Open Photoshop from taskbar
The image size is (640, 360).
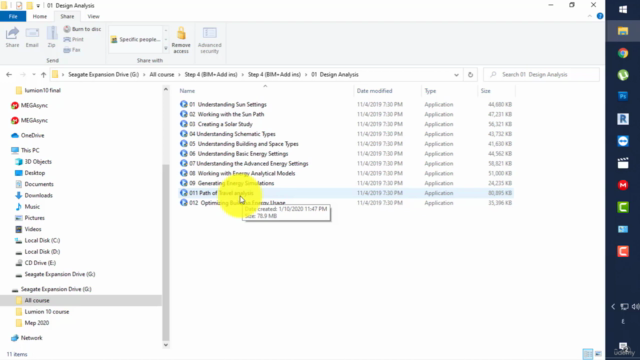pos(623,96)
